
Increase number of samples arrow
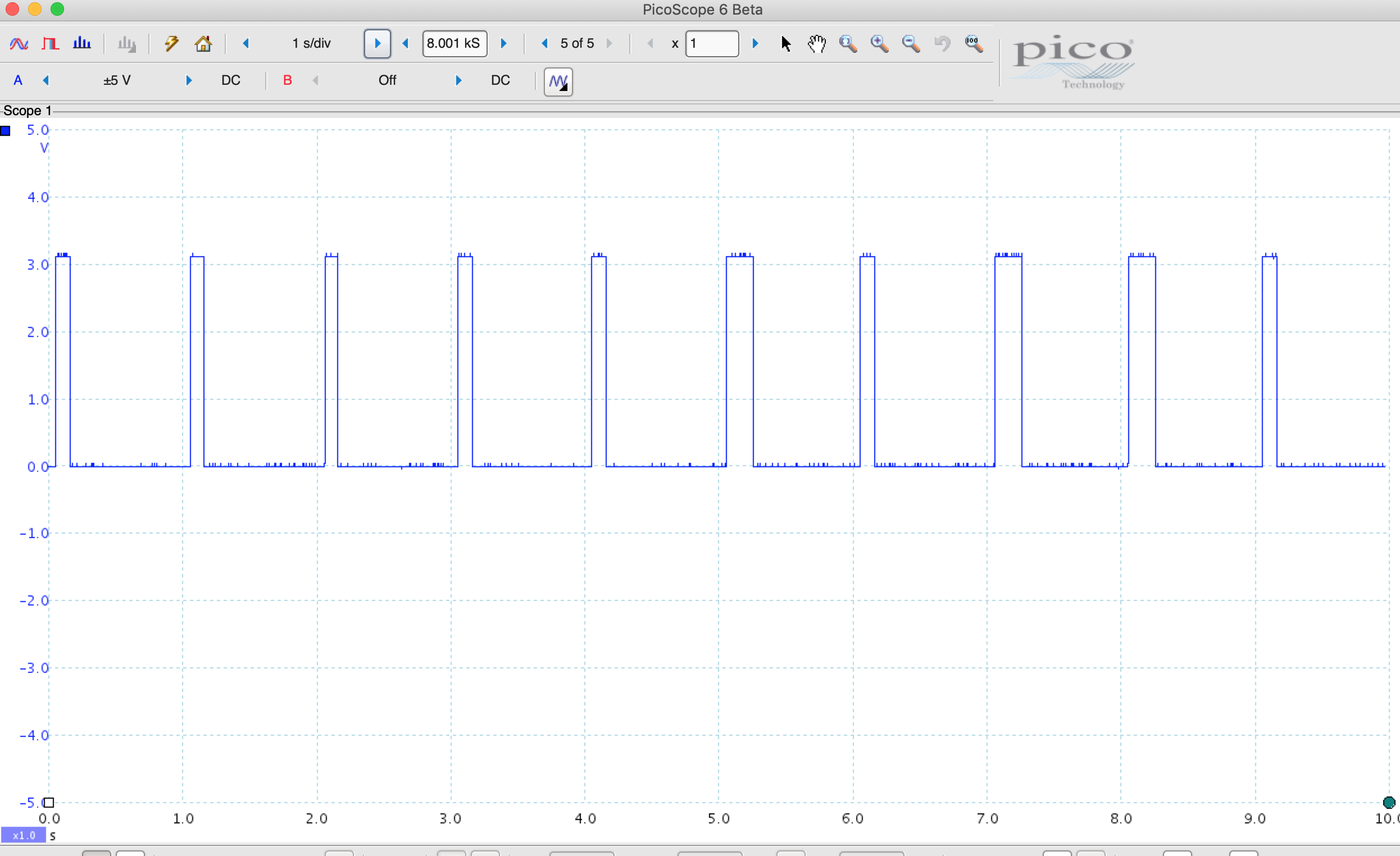[x=503, y=43]
